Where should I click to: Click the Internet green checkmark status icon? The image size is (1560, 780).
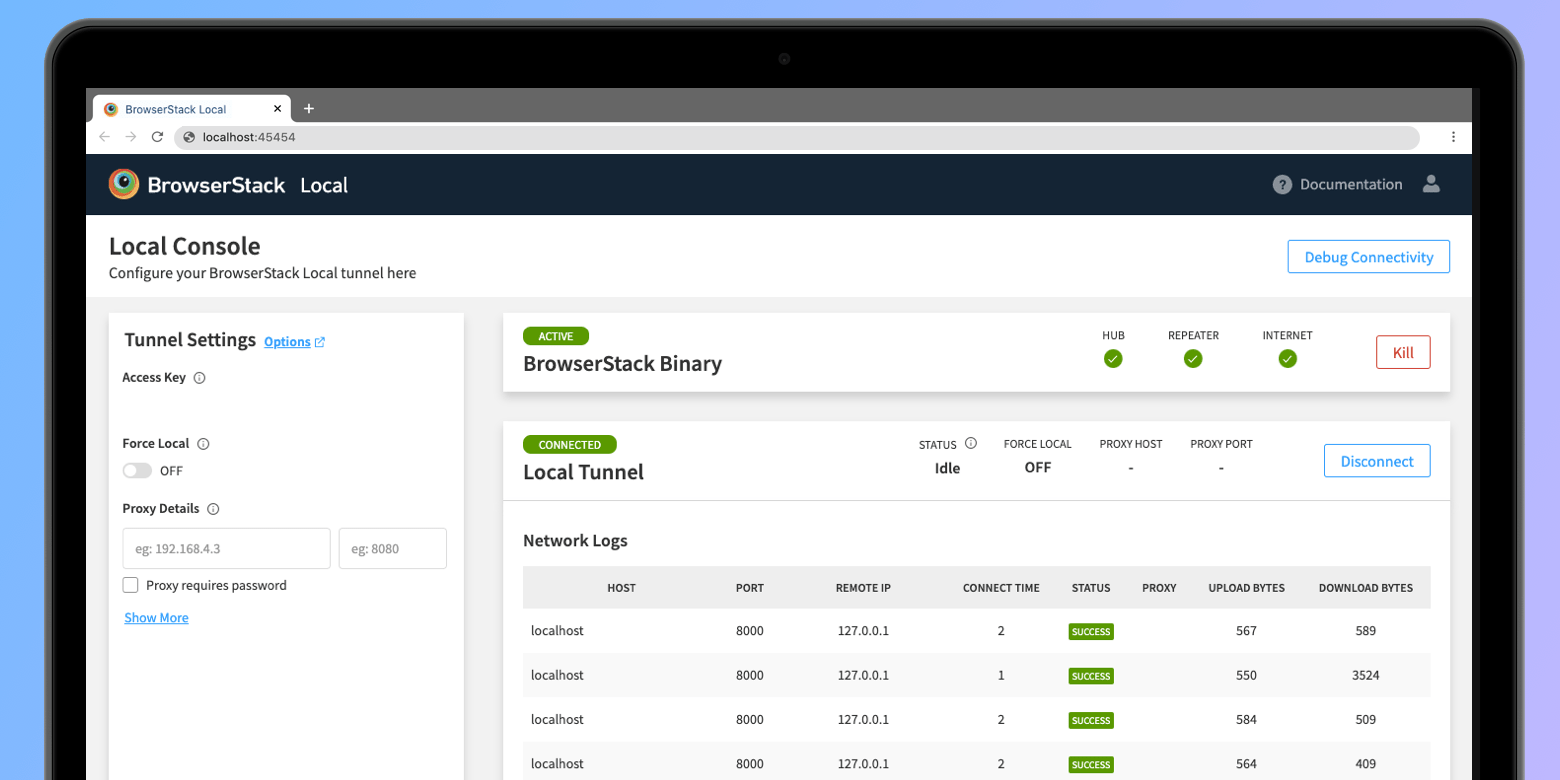1287,359
